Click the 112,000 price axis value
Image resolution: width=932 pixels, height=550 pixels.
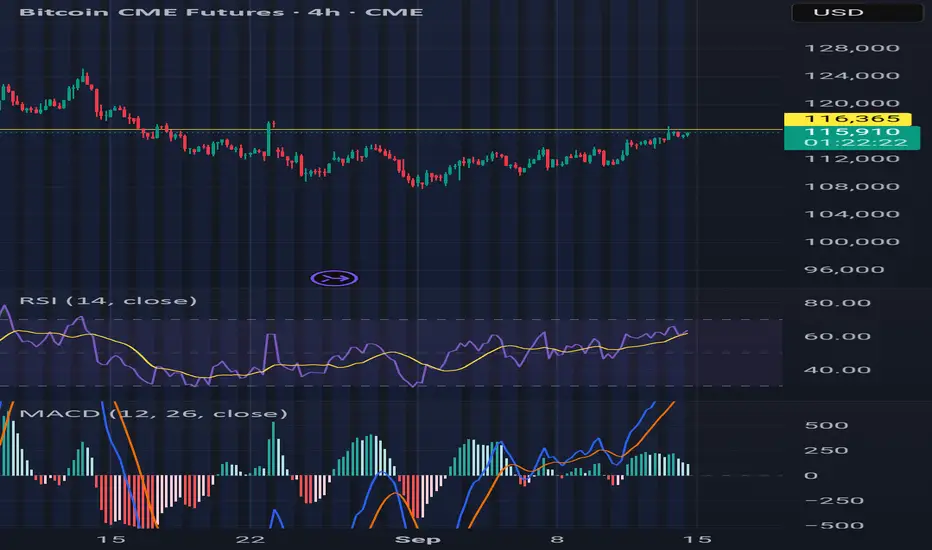(x=851, y=159)
